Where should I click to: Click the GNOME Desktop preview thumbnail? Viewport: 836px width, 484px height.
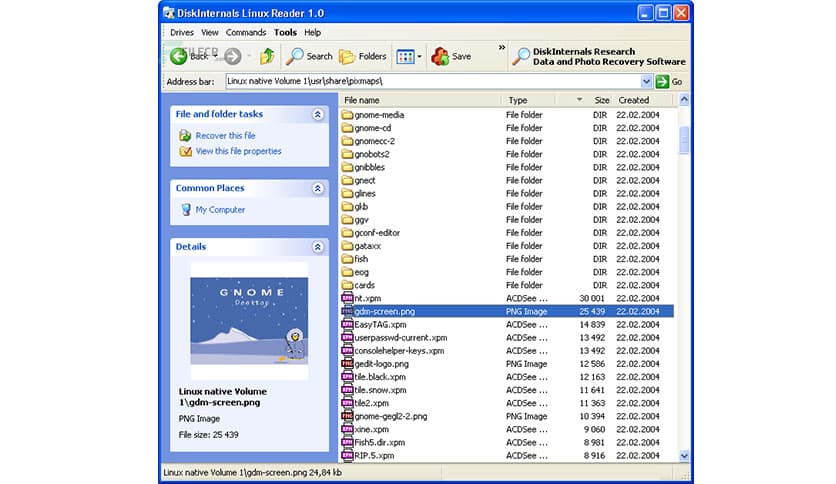(x=249, y=320)
